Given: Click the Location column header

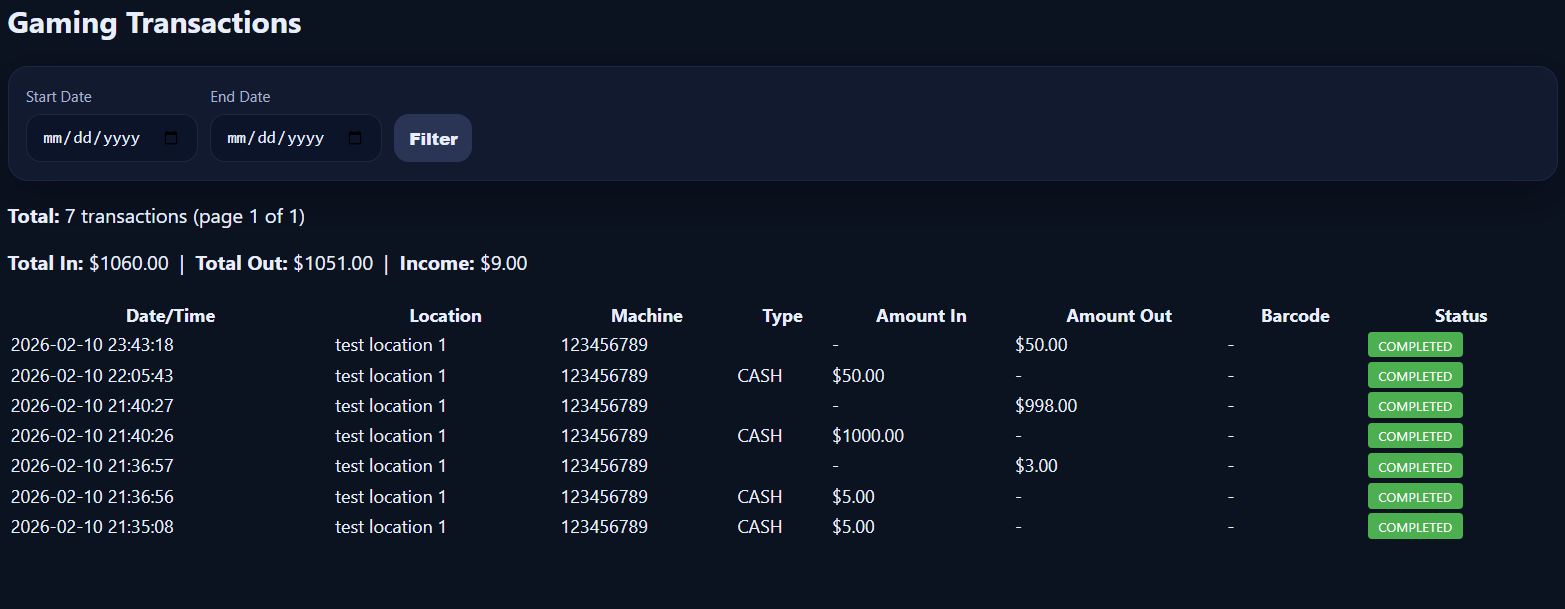Looking at the screenshot, I should [445, 316].
